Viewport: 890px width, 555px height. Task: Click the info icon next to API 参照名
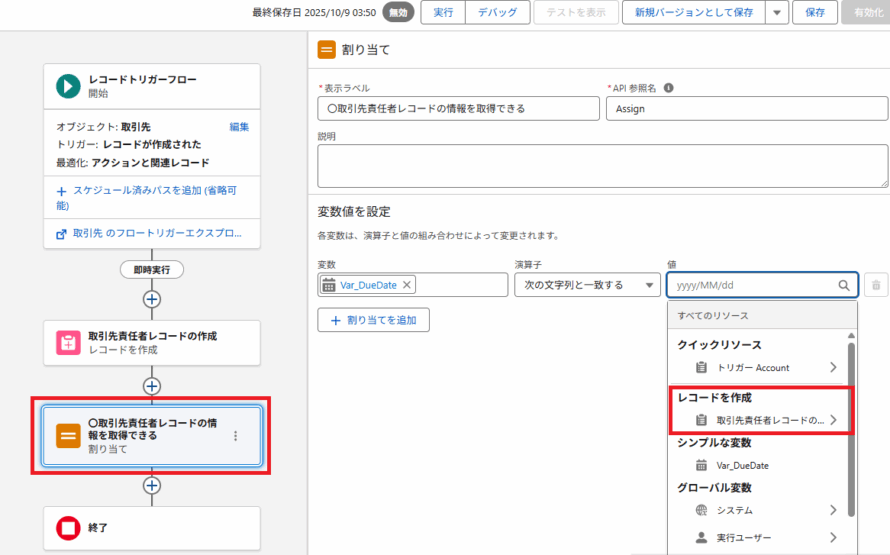(668, 88)
